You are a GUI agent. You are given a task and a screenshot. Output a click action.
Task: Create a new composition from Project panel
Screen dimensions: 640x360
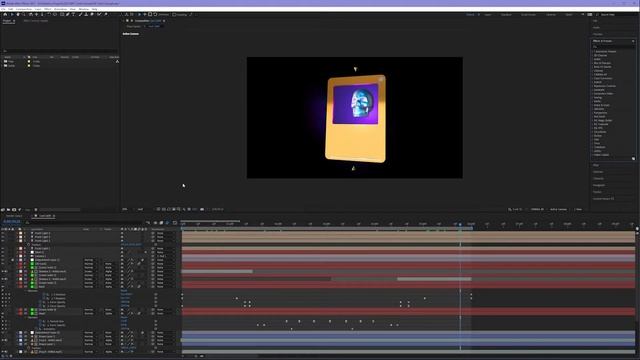(x=14, y=210)
